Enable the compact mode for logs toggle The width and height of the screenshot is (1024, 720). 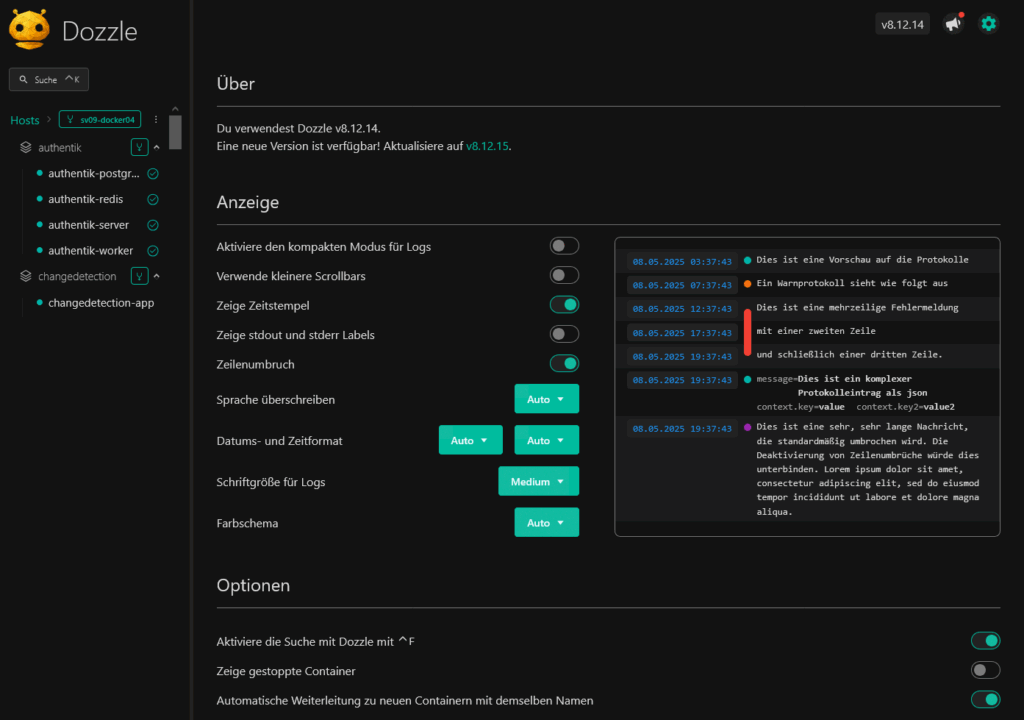pyautogui.click(x=564, y=246)
